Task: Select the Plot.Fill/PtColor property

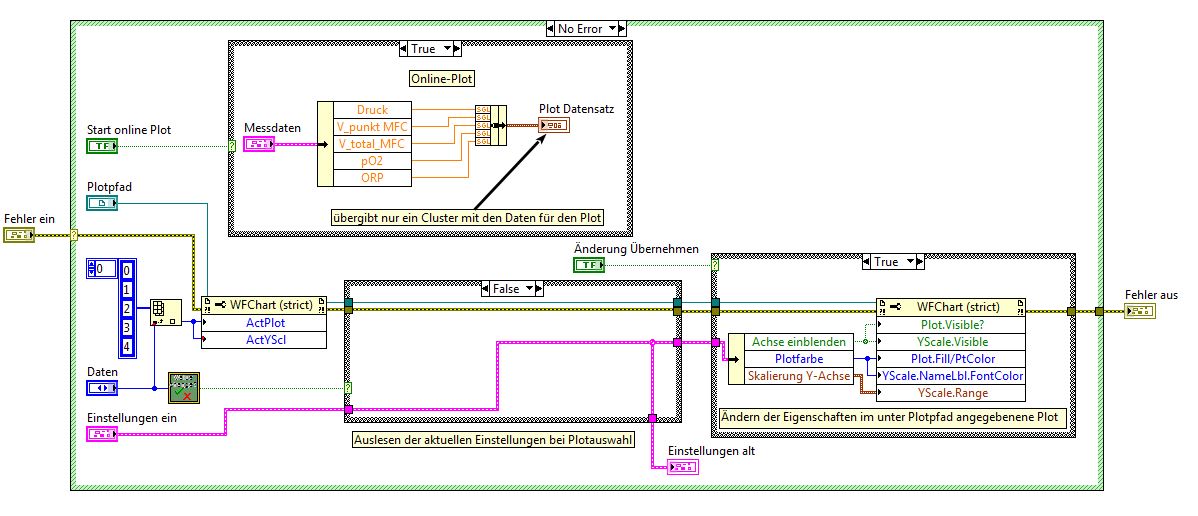Action: coord(951,359)
